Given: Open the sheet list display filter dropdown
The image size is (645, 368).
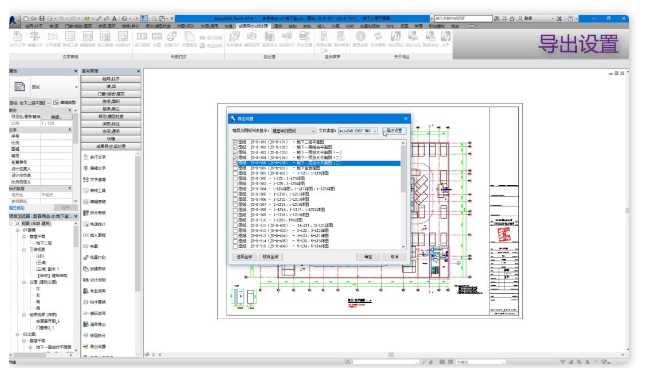Looking at the screenshot, I should tap(293, 131).
